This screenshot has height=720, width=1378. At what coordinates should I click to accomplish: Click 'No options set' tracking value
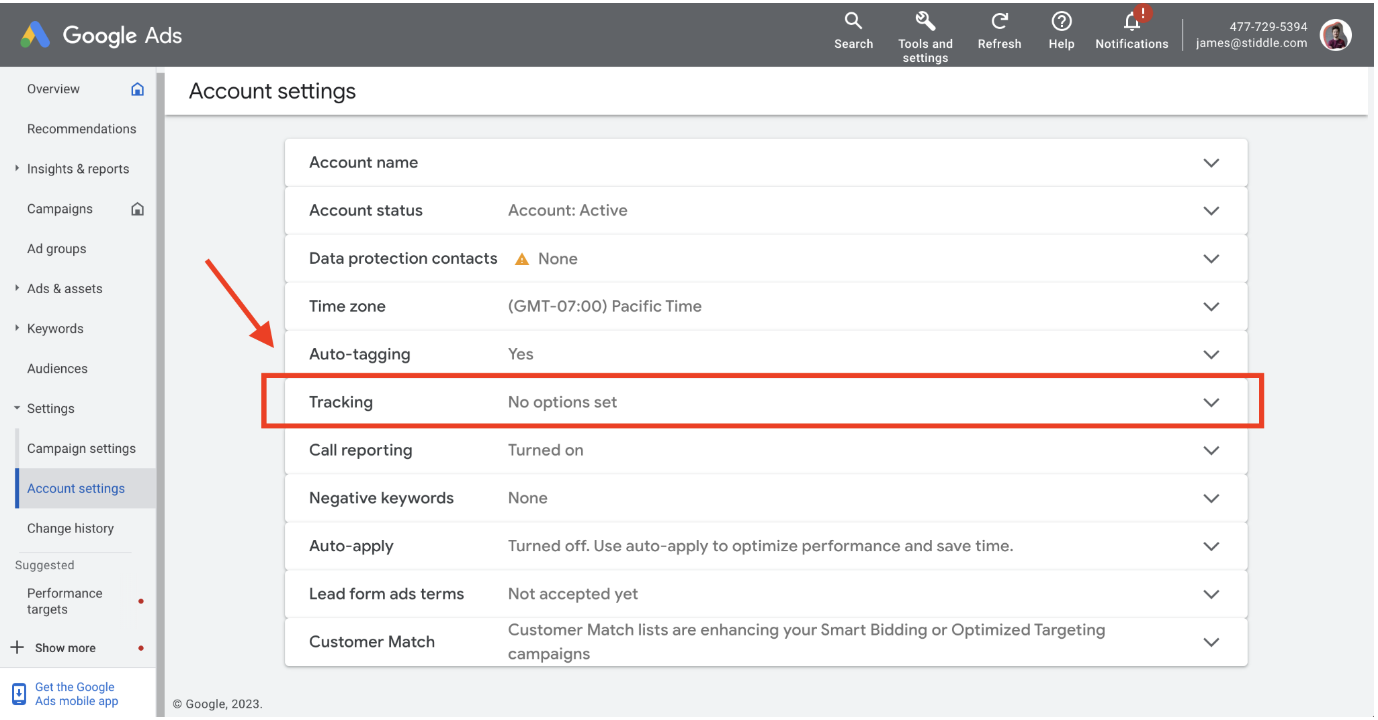[x=563, y=403]
